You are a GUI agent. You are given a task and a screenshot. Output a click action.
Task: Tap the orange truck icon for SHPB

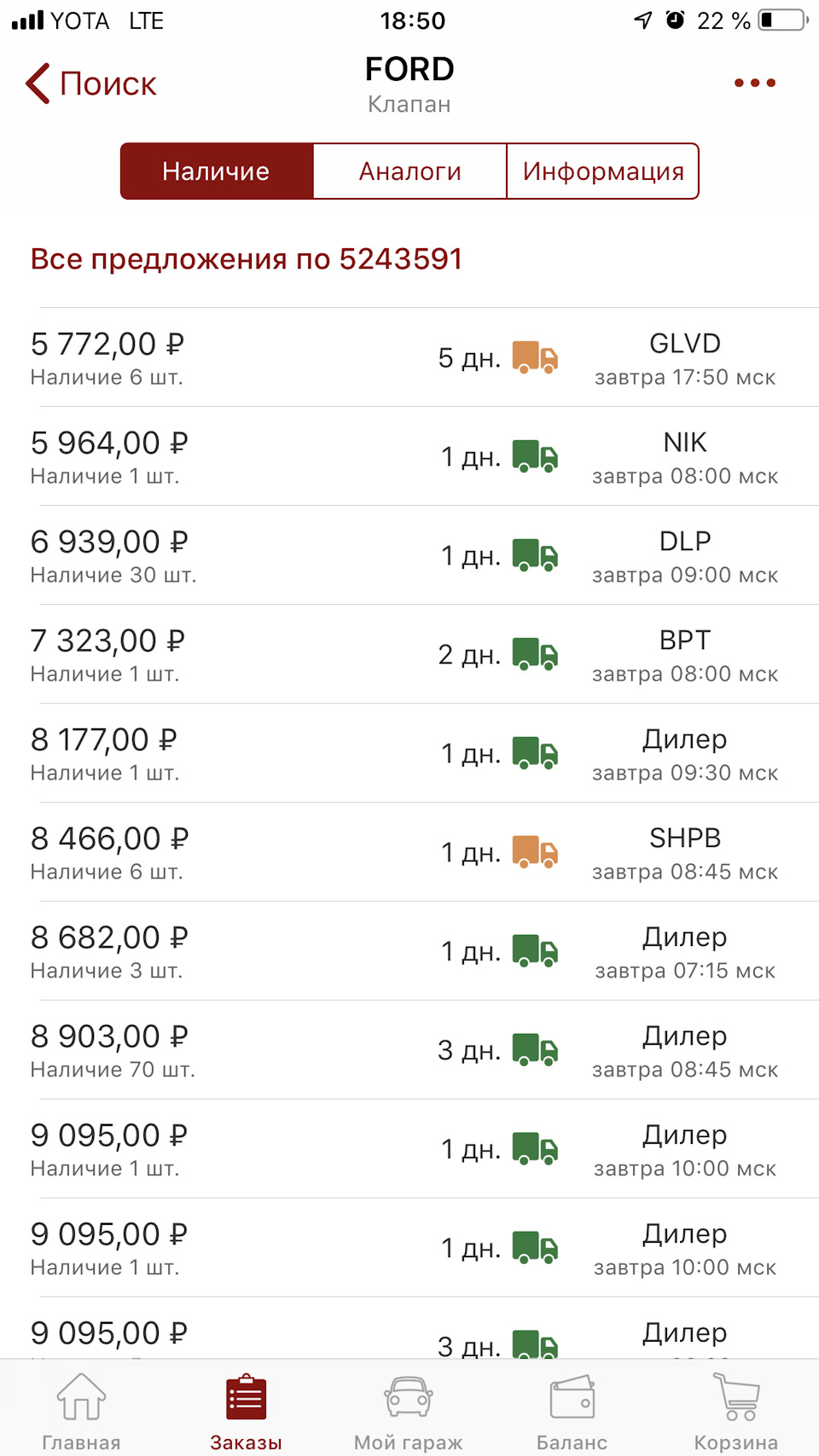[x=535, y=852]
